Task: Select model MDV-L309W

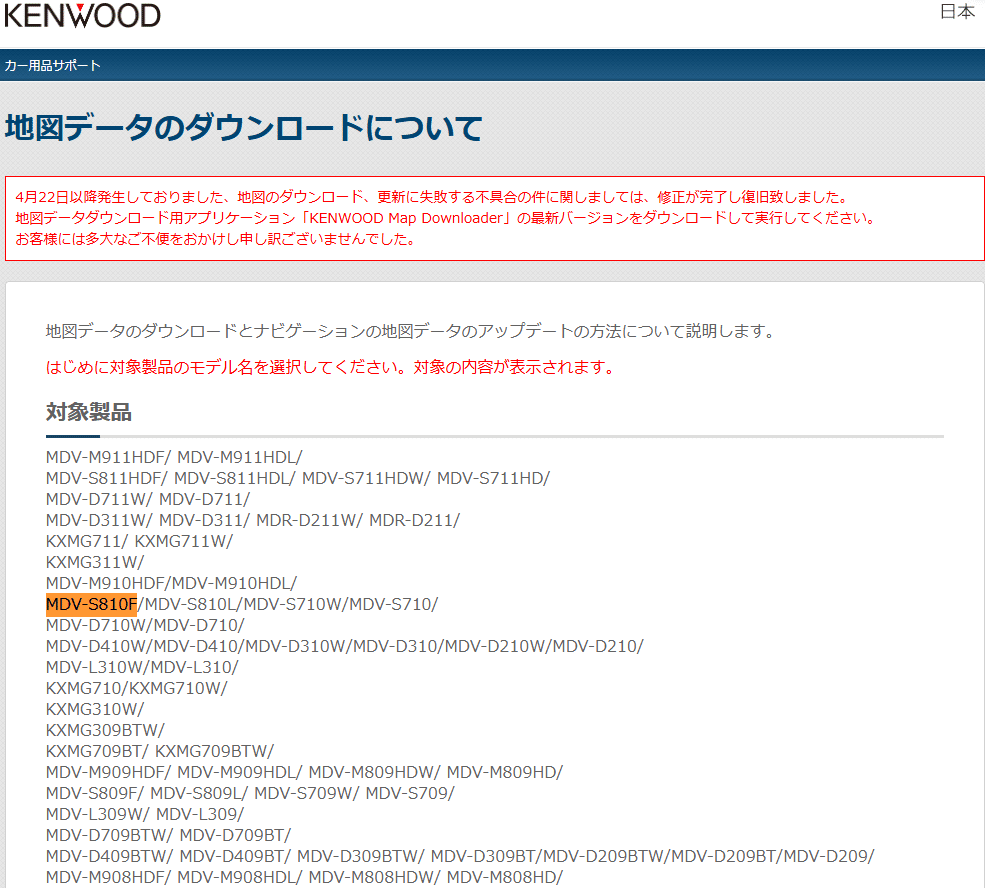Action: coord(95,814)
